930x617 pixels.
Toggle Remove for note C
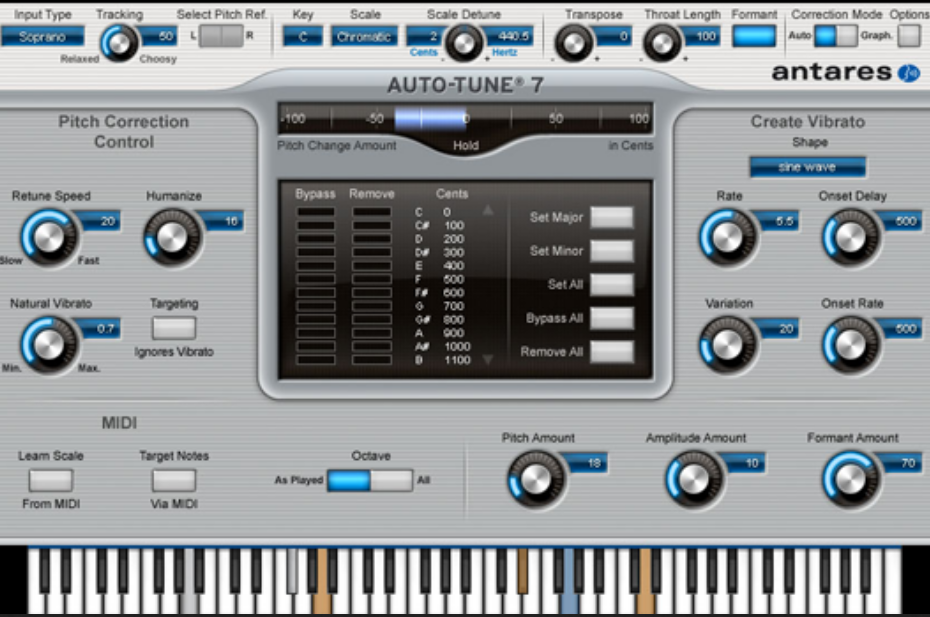pyautogui.click(x=372, y=212)
